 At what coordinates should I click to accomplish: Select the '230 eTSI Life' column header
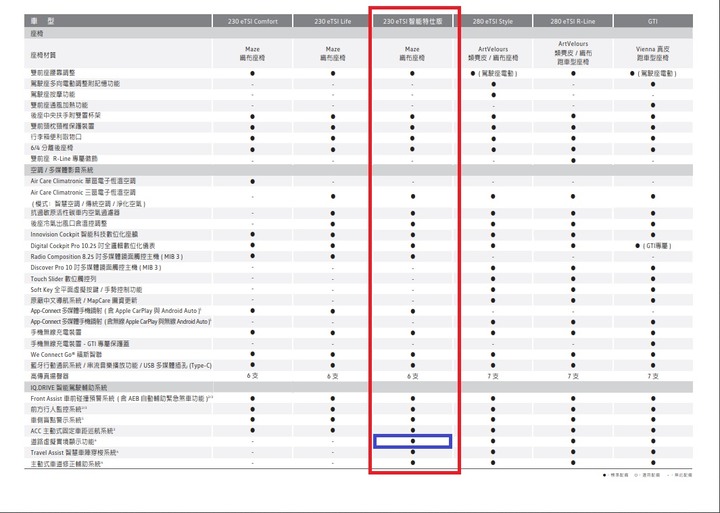click(x=332, y=21)
